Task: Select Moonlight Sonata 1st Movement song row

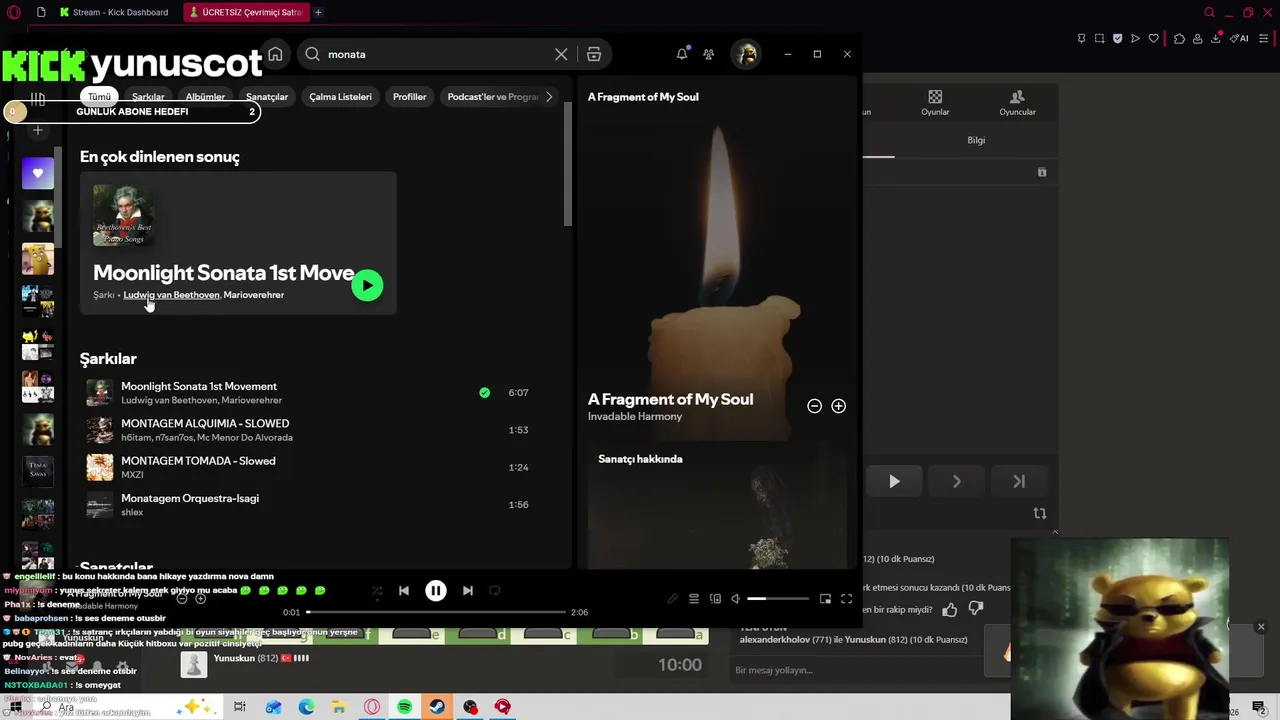Action: click(x=320, y=393)
